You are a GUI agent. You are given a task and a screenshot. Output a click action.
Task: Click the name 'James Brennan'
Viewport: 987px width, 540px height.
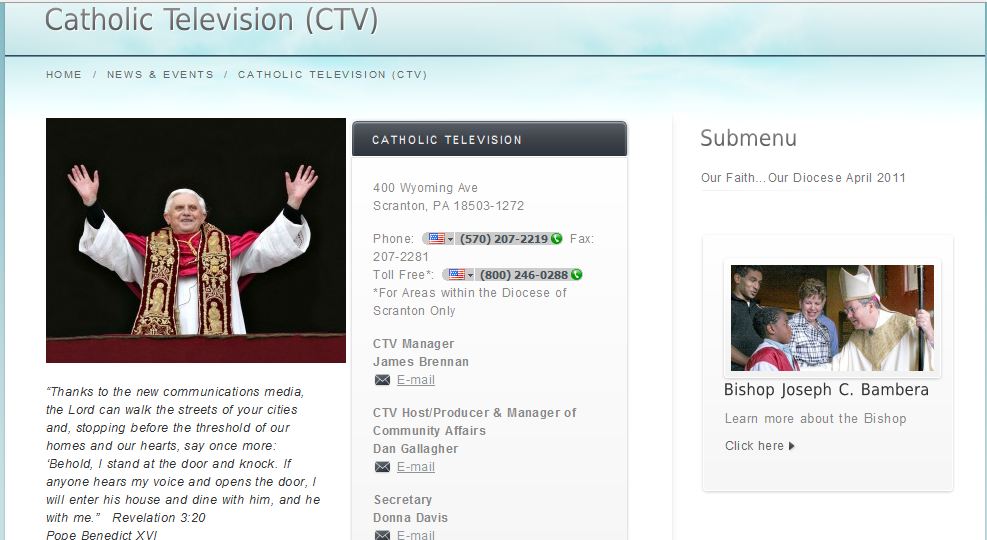click(x=420, y=361)
